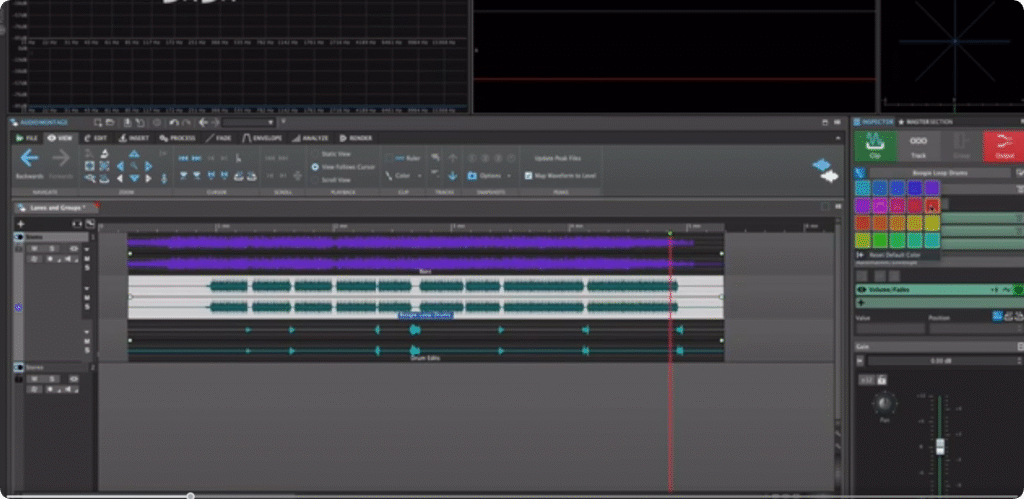Switch to the Edit tab
1024x499 pixels.
[95, 138]
